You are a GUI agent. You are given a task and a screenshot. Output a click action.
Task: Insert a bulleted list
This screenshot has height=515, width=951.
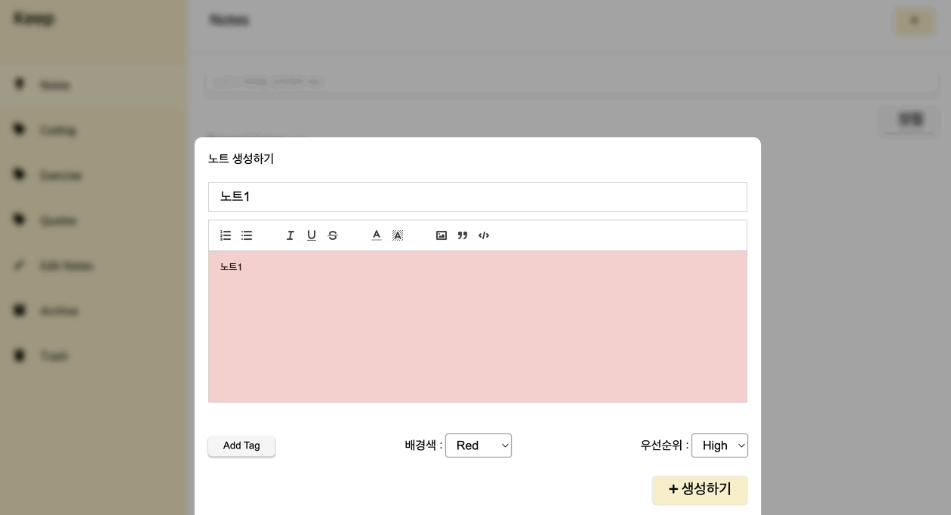click(247, 235)
